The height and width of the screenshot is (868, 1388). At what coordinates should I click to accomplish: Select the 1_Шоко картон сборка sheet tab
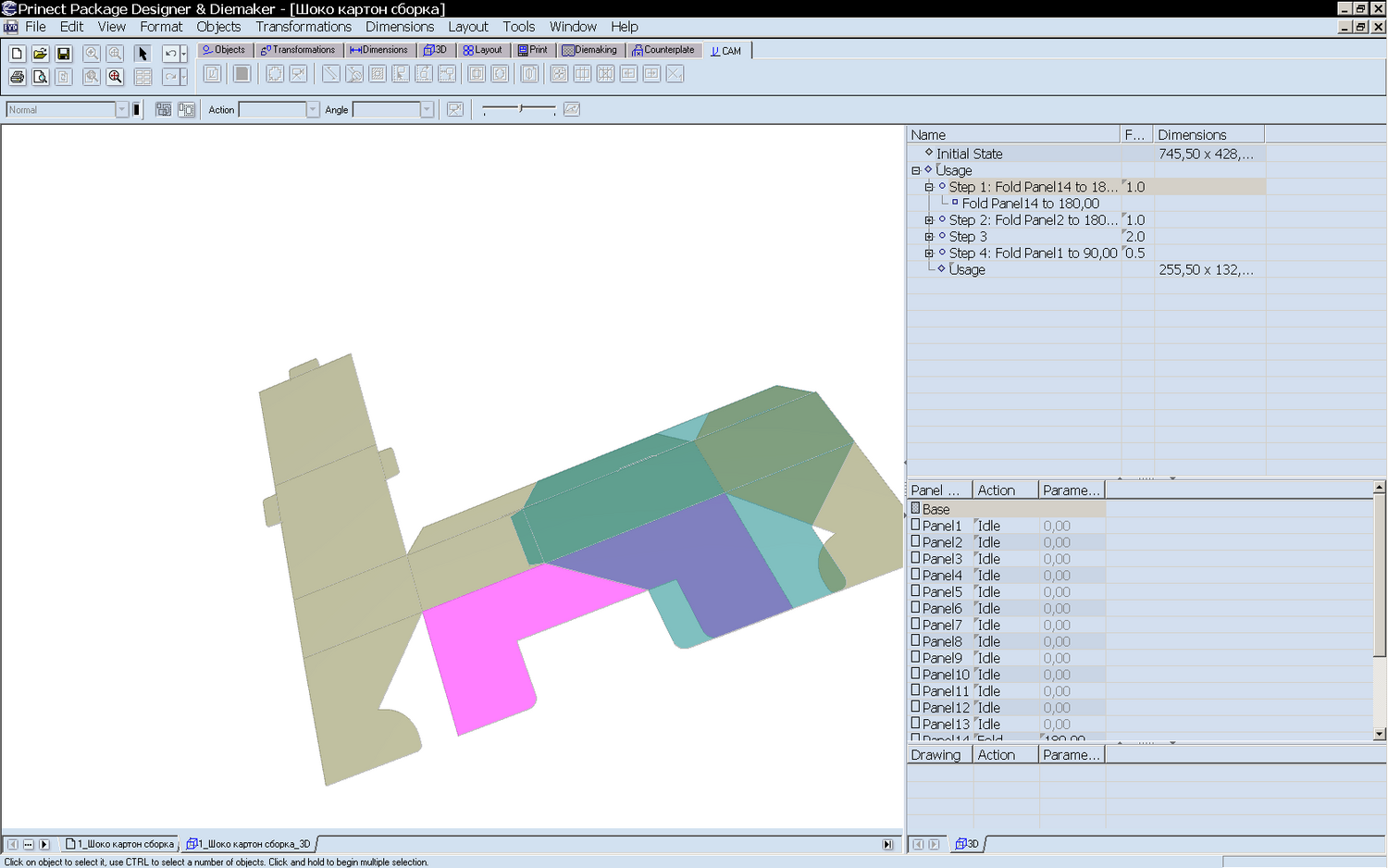click(x=120, y=844)
